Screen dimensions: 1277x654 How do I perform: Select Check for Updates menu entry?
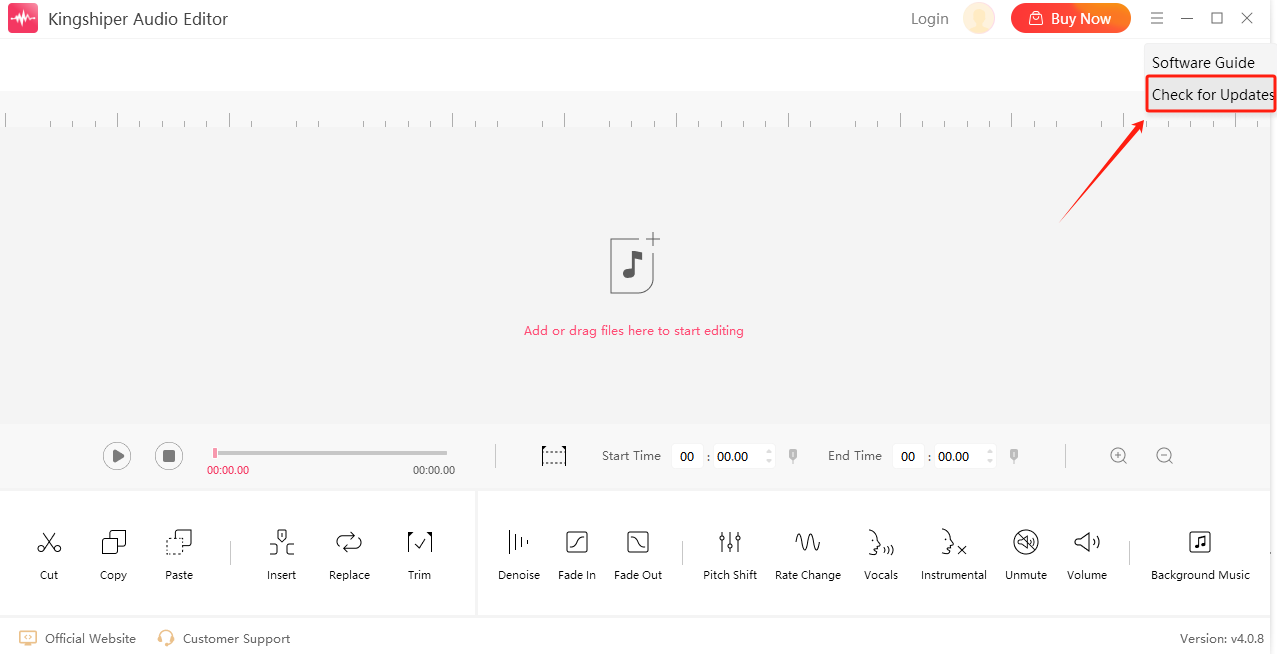pos(1211,95)
